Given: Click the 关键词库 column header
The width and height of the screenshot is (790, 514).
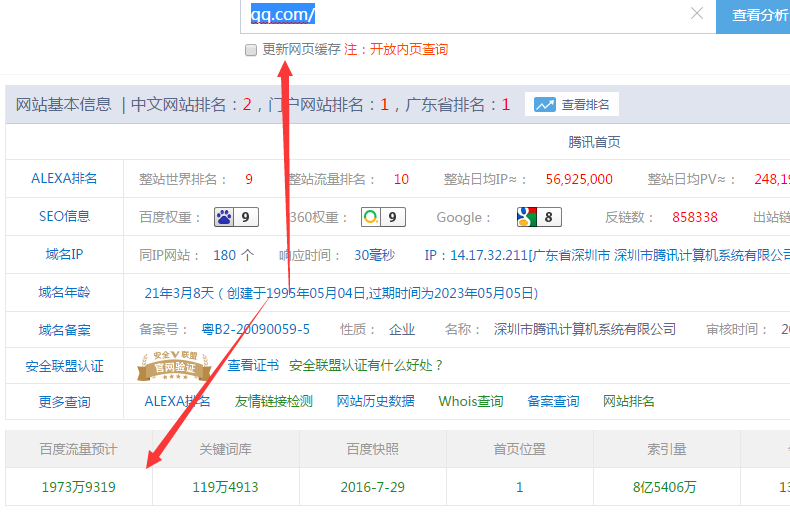Looking at the screenshot, I should (225, 449).
